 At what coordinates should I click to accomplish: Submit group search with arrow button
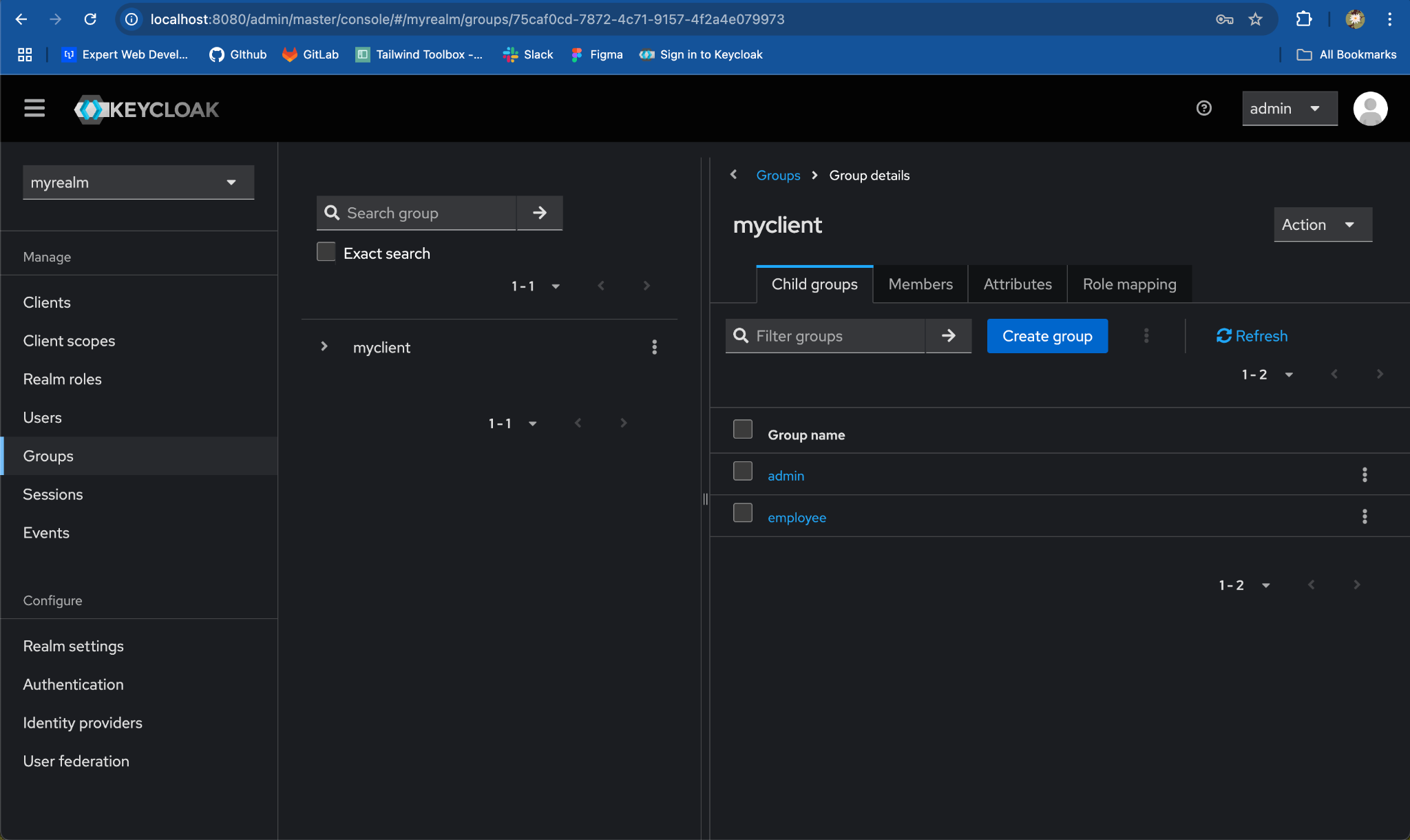point(540,213)
